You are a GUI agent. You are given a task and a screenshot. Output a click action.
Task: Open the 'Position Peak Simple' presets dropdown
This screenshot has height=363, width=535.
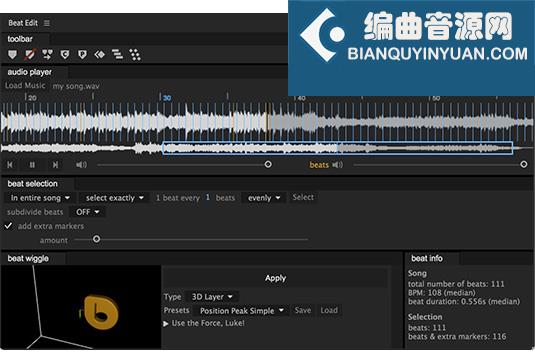coord(241,311)
